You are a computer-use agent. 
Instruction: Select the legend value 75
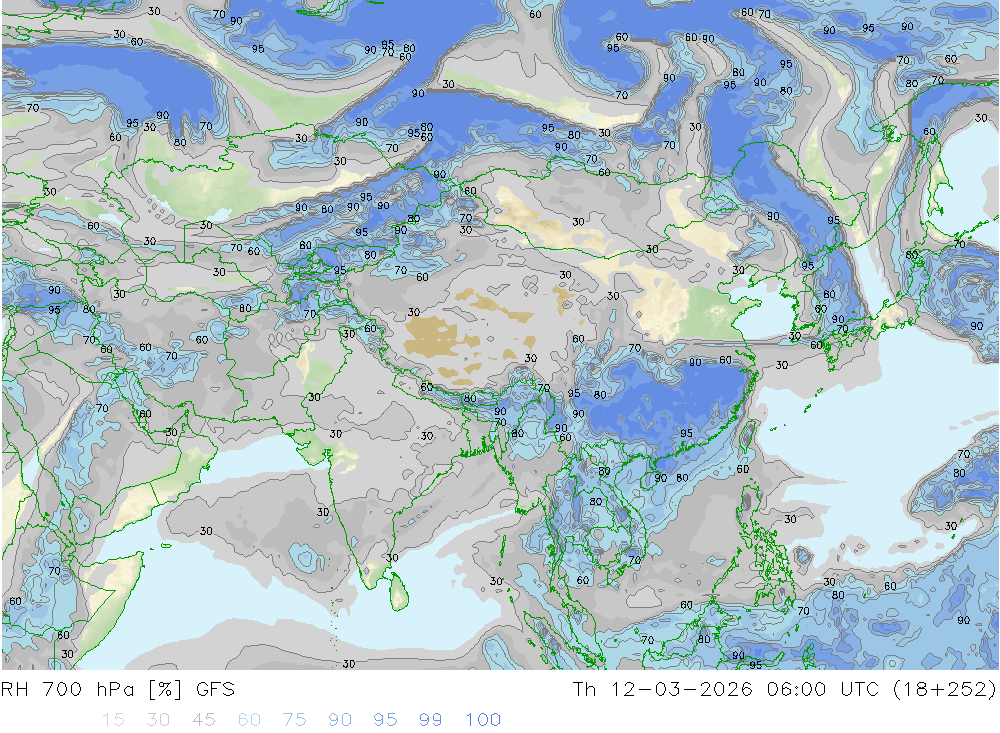point(295,720)
